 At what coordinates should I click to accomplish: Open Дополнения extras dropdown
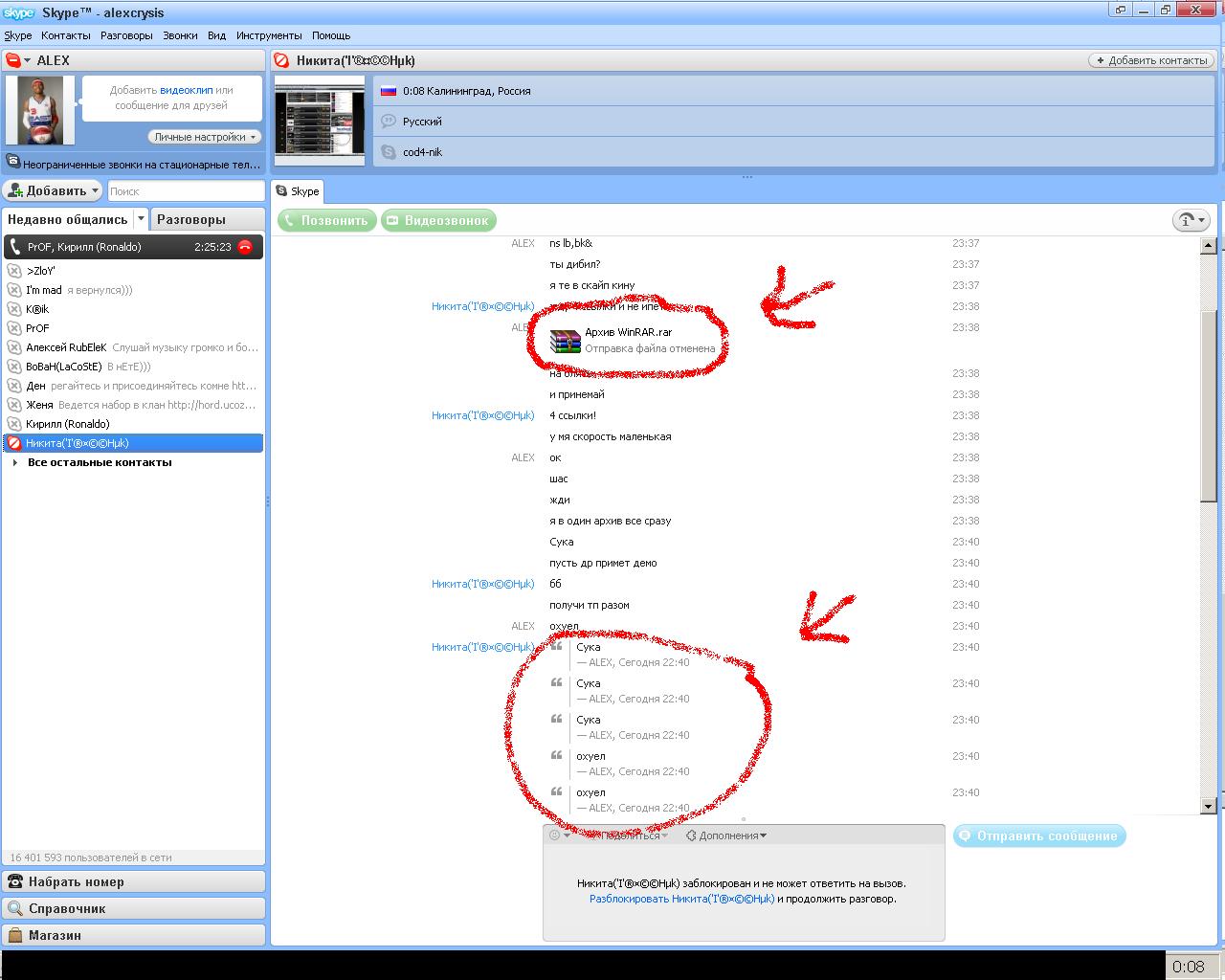click(726, 835)
